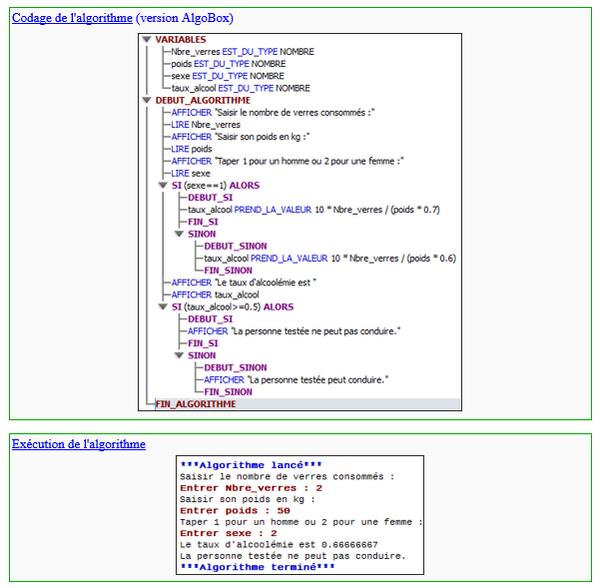
Task: Select AFFICHER 'Saisir son poids en kg' line
Action: coord(240,137)
